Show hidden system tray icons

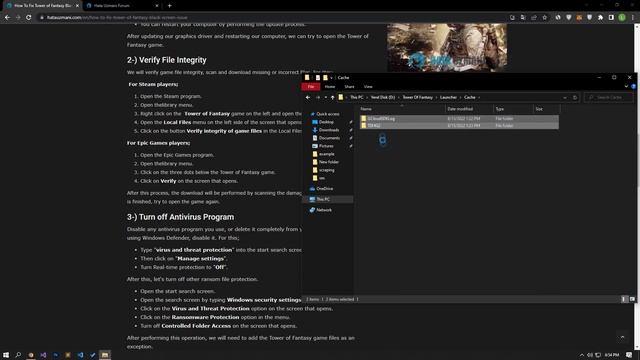[x=582, y=355]
